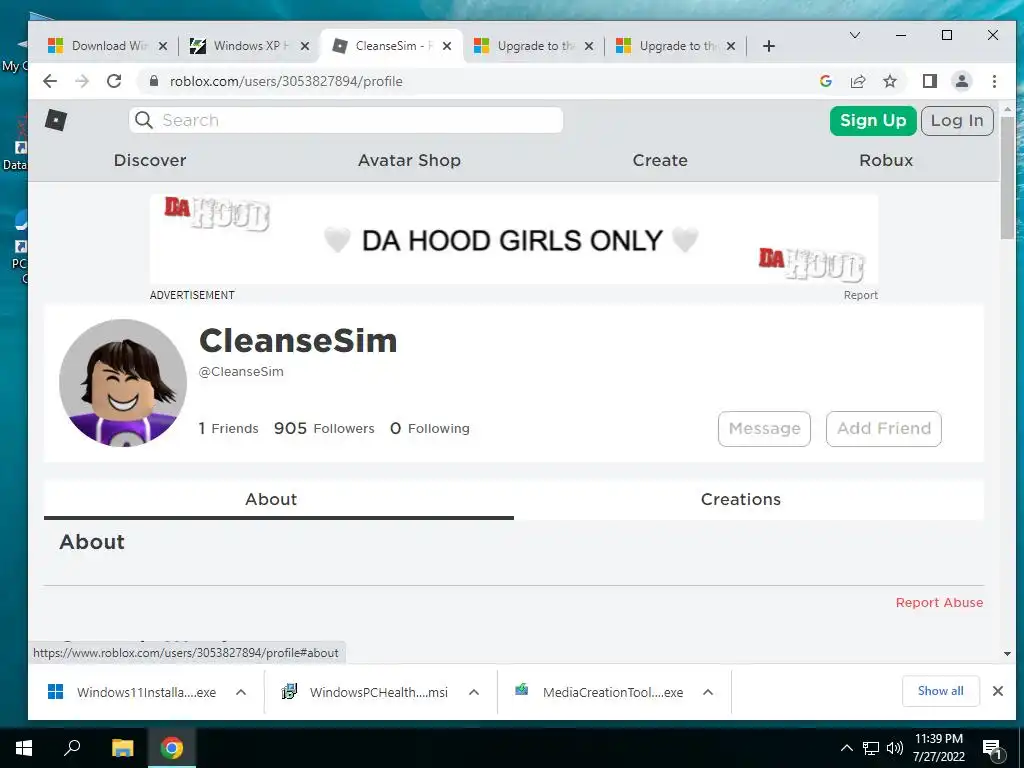Open the Avatar Shop page
Image resolution: width=1024 pixels, height=768 pixels.
(x=409, y=160)
